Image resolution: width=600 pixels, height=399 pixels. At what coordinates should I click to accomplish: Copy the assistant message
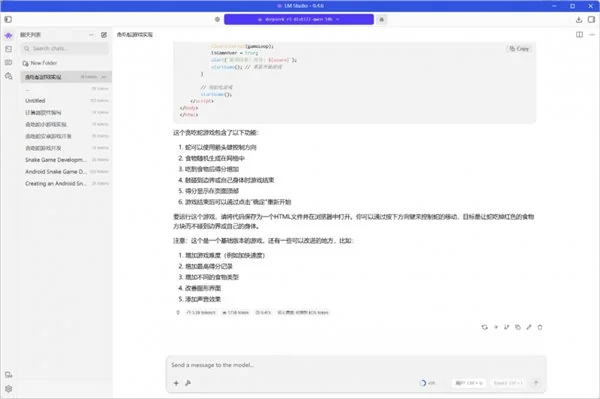tap(518, 327)
